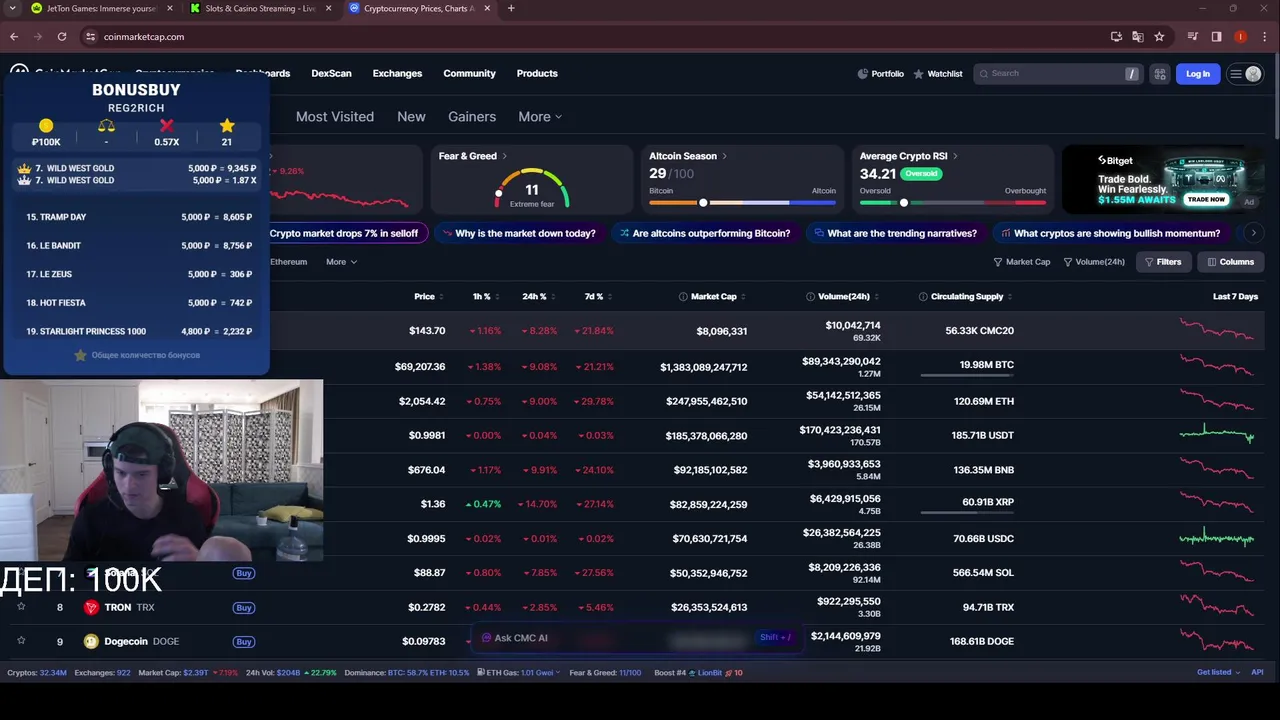
Task: Open the Google Translate icon in address bar
Action: (1138, 36)
